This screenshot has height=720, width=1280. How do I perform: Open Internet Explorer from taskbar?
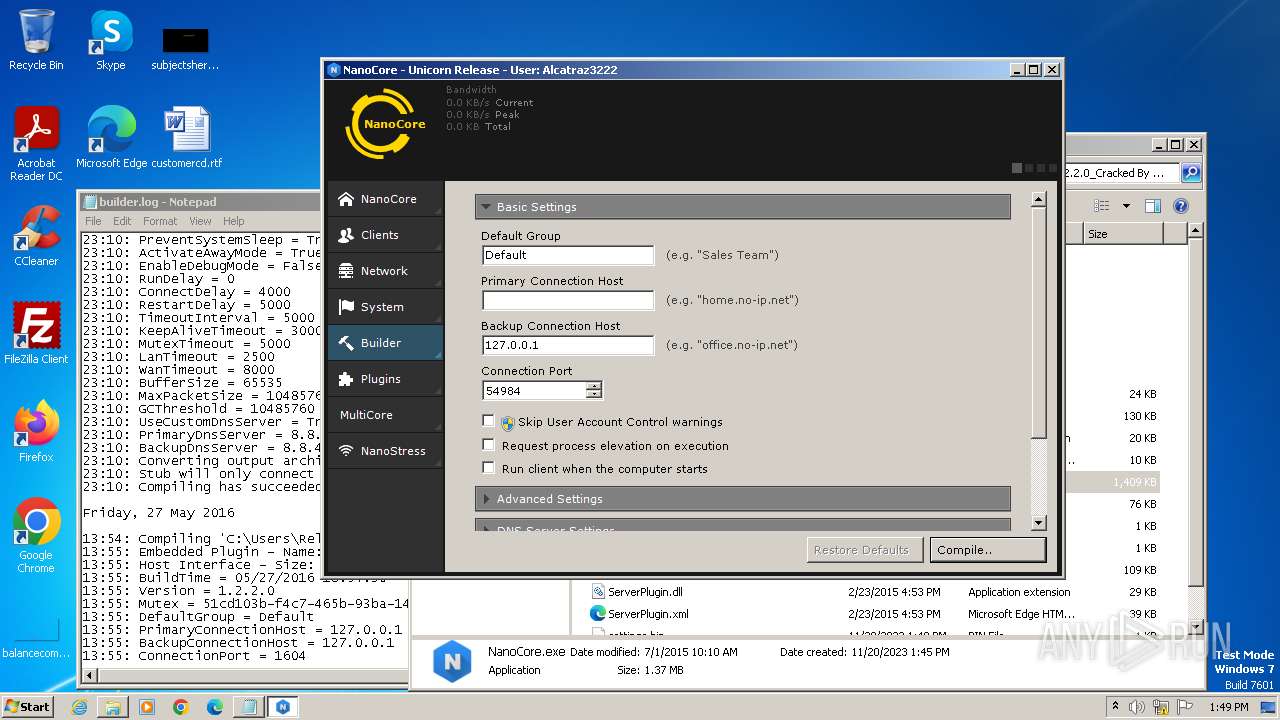[x=79, y=707]
